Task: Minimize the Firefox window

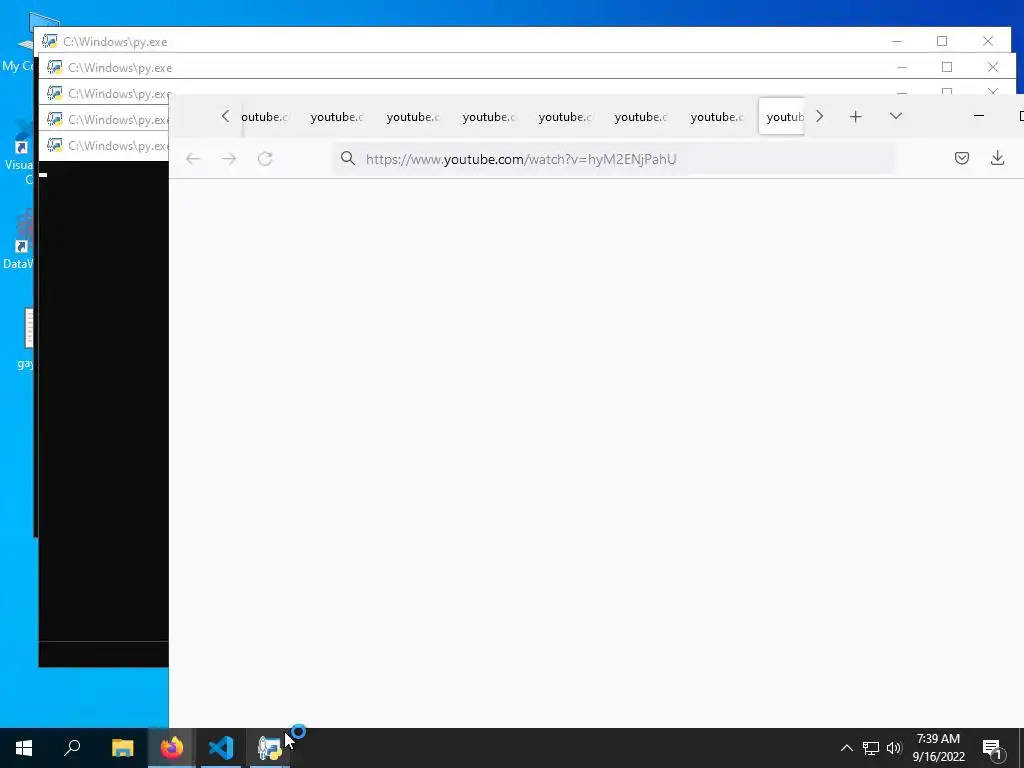Action: [978, 116]
